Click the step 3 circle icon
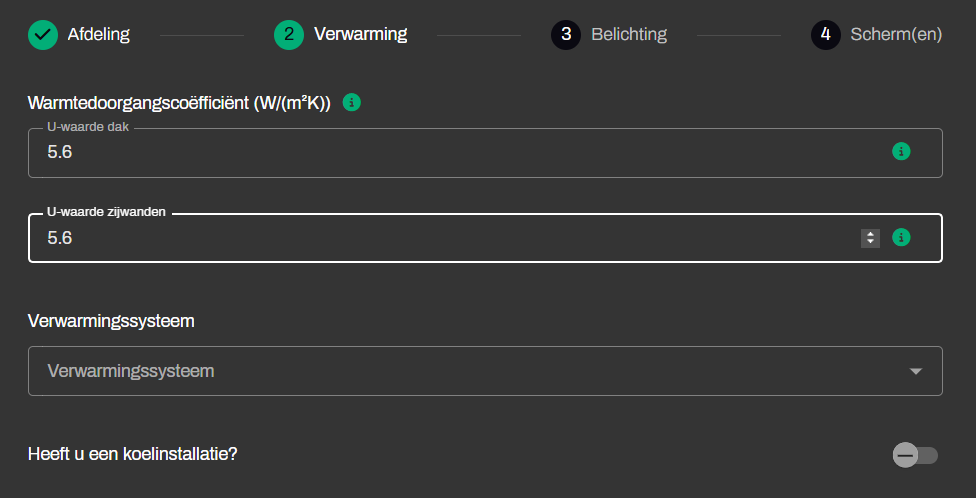Viewport: 976px width, 498px height. [565, 35]
